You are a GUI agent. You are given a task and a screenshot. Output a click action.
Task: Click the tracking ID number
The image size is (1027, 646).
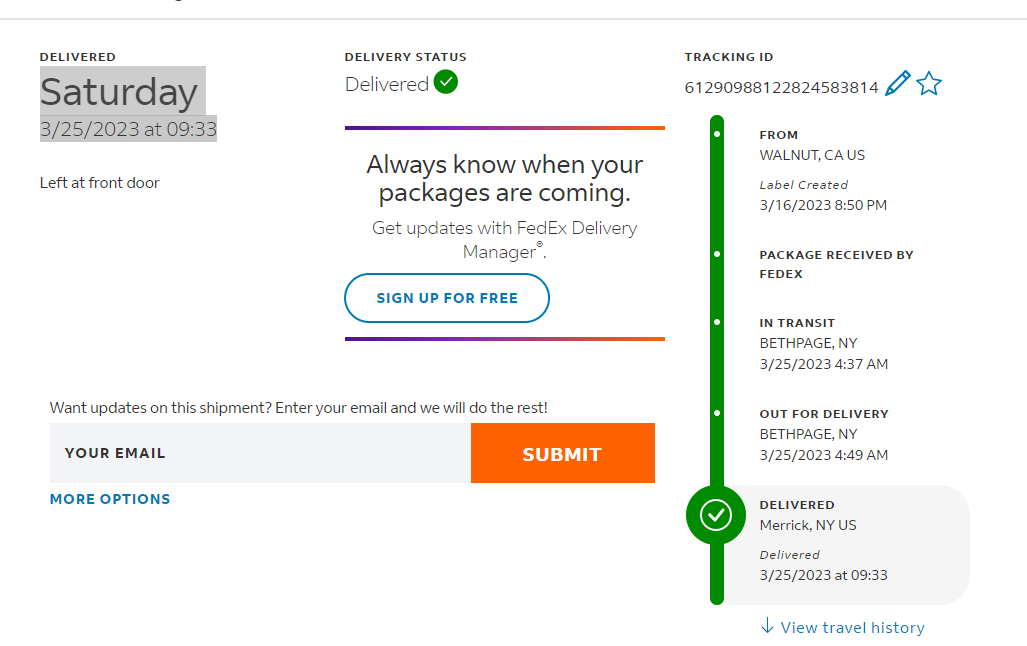pos(781,88)
